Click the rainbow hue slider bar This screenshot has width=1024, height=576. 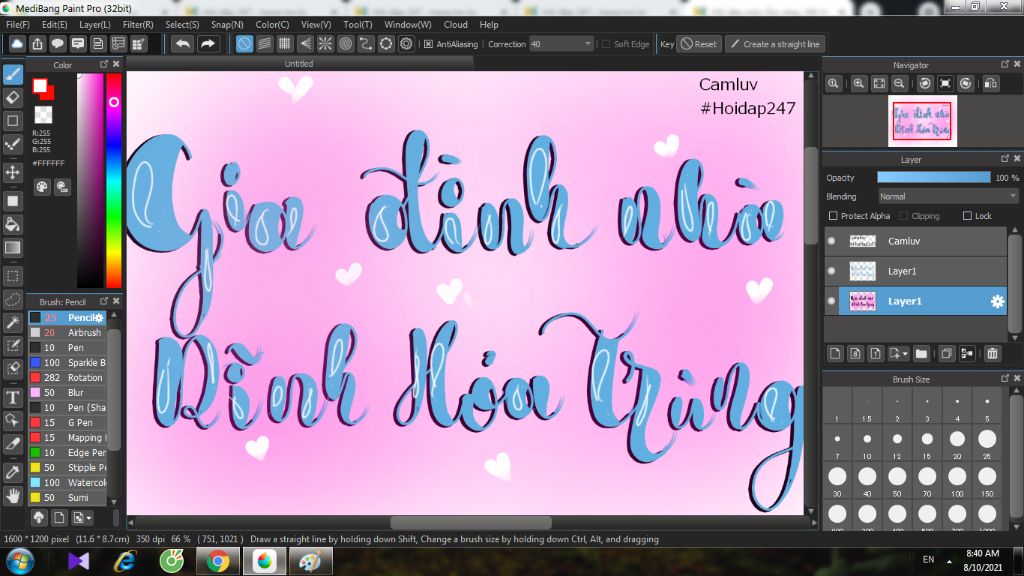tap(114, 180)
